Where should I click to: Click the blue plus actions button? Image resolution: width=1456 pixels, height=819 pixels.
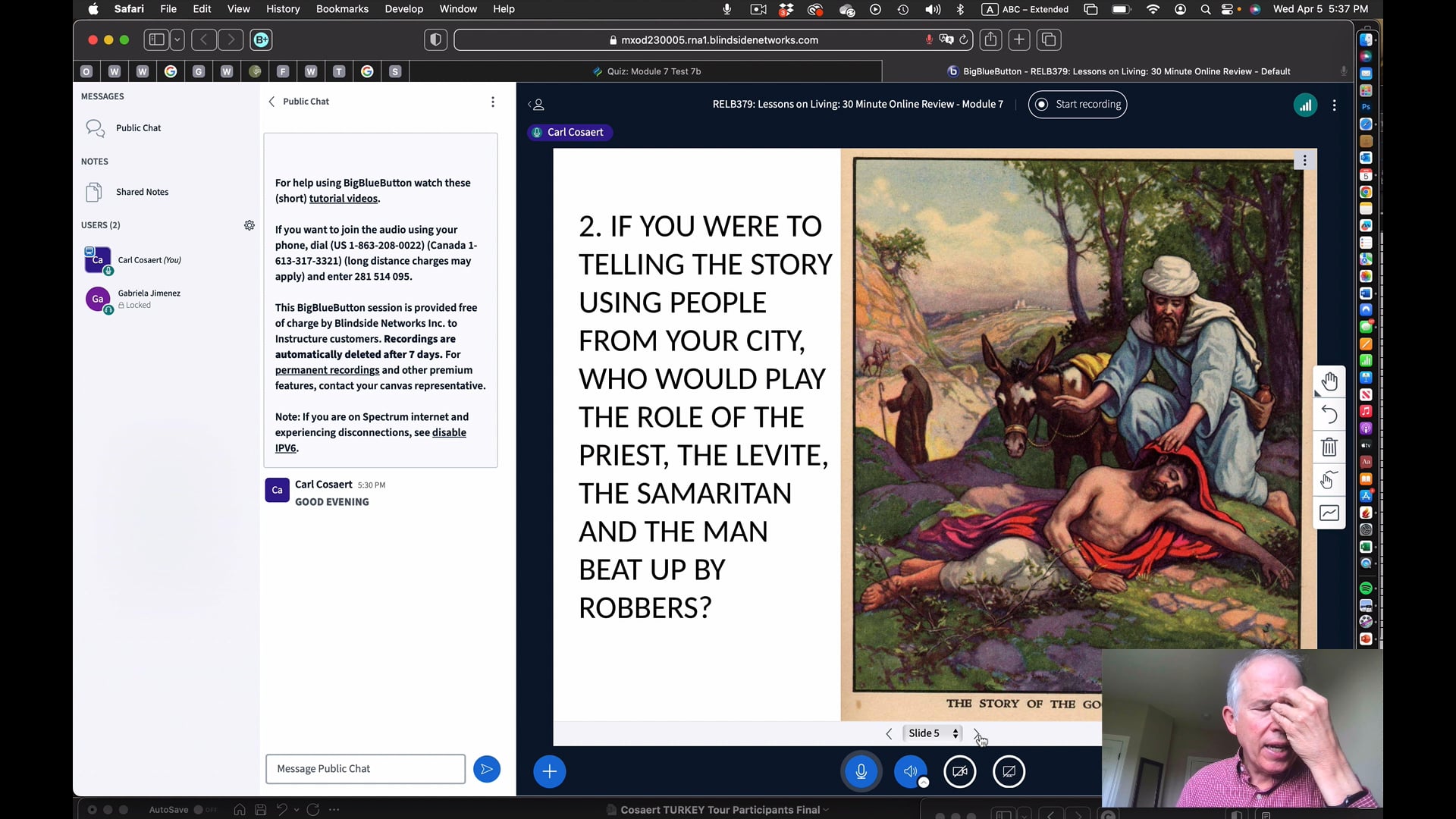pos(549,772)
